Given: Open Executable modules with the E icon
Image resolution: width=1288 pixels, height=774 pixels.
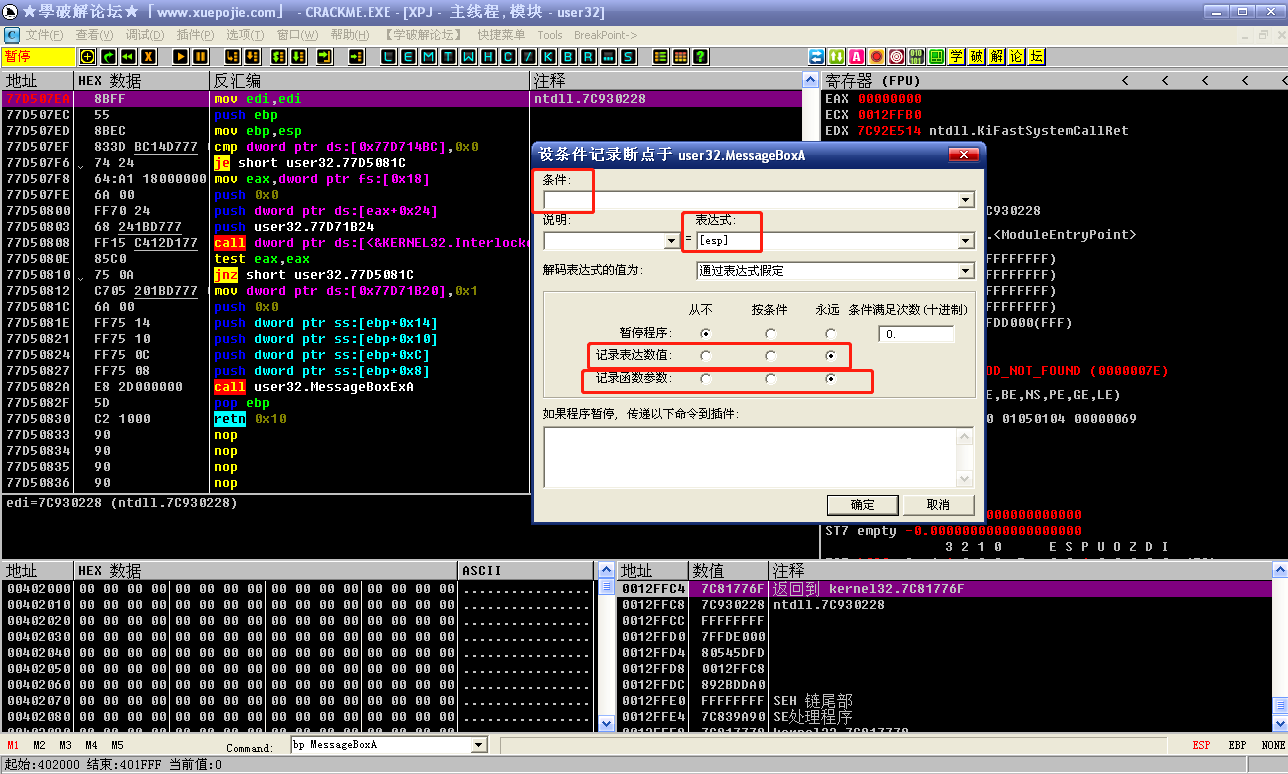Looking at the screenshot, I should click(x=408, y=57).
